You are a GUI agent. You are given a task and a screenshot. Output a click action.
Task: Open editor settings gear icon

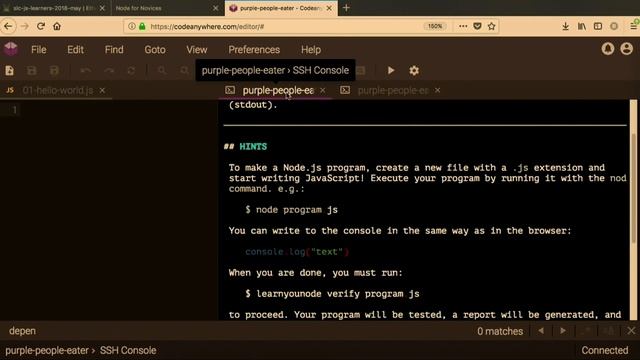click(x=414, y=71)
